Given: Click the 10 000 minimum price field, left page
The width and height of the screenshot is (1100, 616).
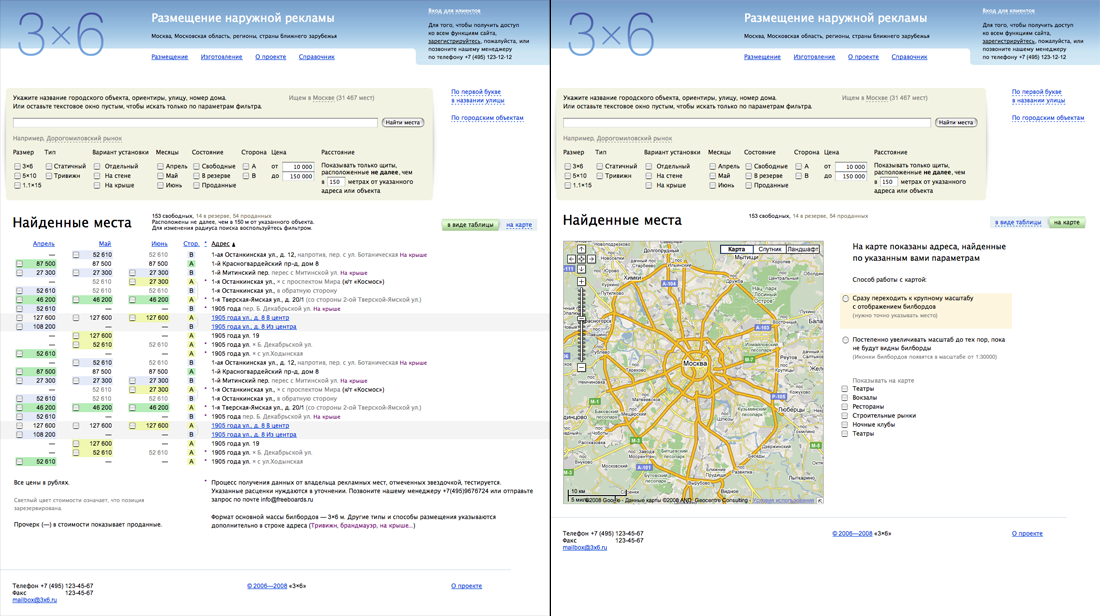Looking at the screenshot, I should [297, 167].
